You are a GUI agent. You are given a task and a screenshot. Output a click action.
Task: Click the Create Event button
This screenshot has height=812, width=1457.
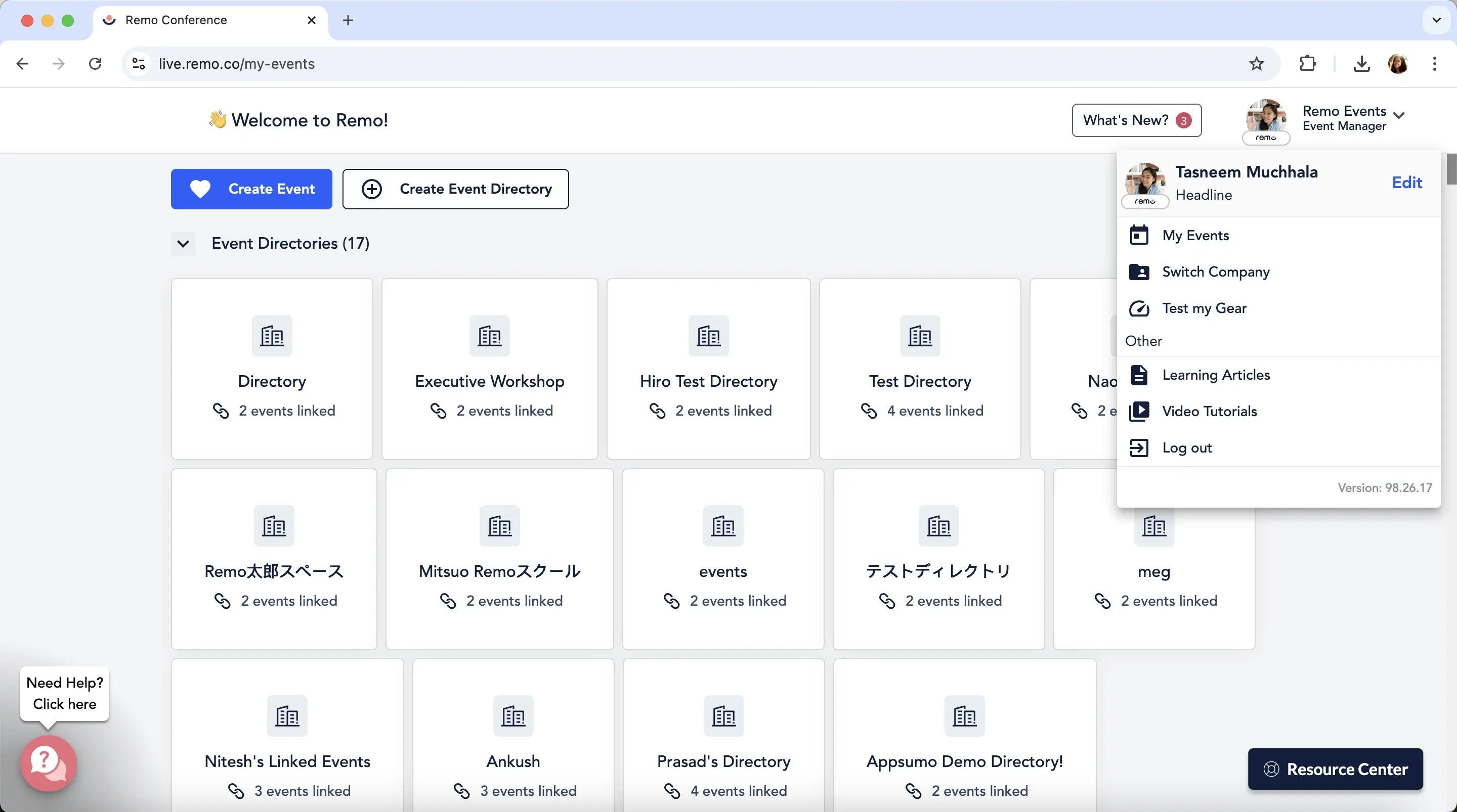coord(252,189)
